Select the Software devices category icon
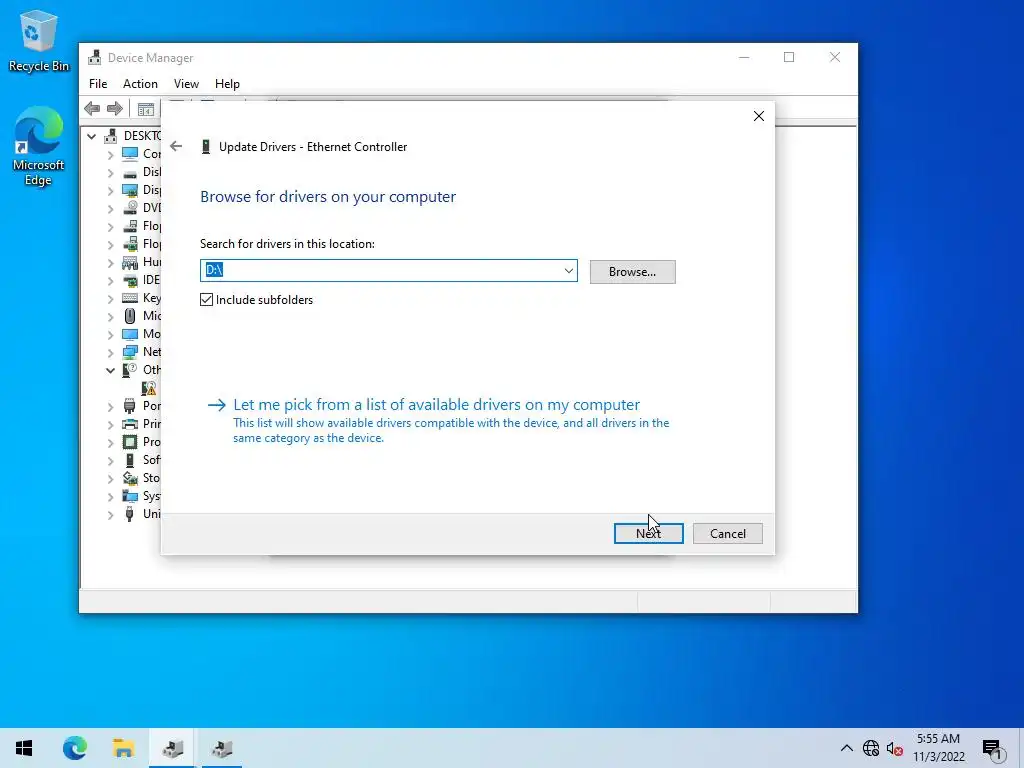The width and height of the screenshot is (1024, 768). pos(130,460)
